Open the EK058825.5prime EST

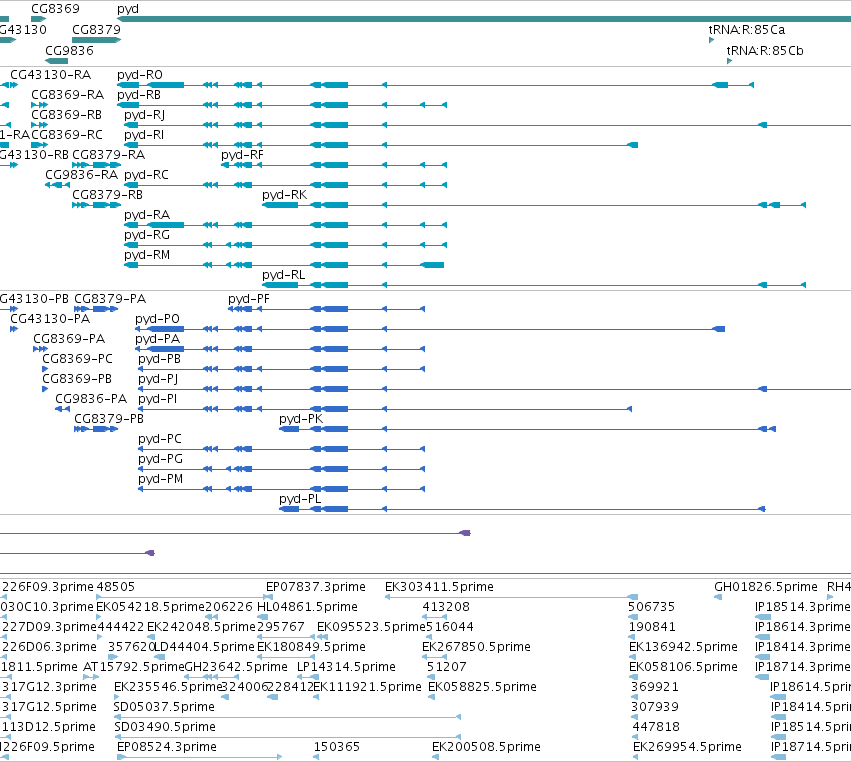click(431, 697)
